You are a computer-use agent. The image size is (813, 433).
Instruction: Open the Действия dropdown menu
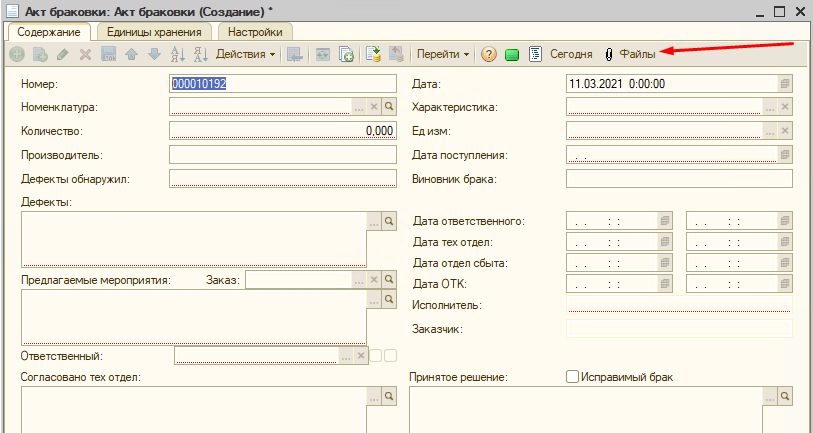tap(245, 54)
